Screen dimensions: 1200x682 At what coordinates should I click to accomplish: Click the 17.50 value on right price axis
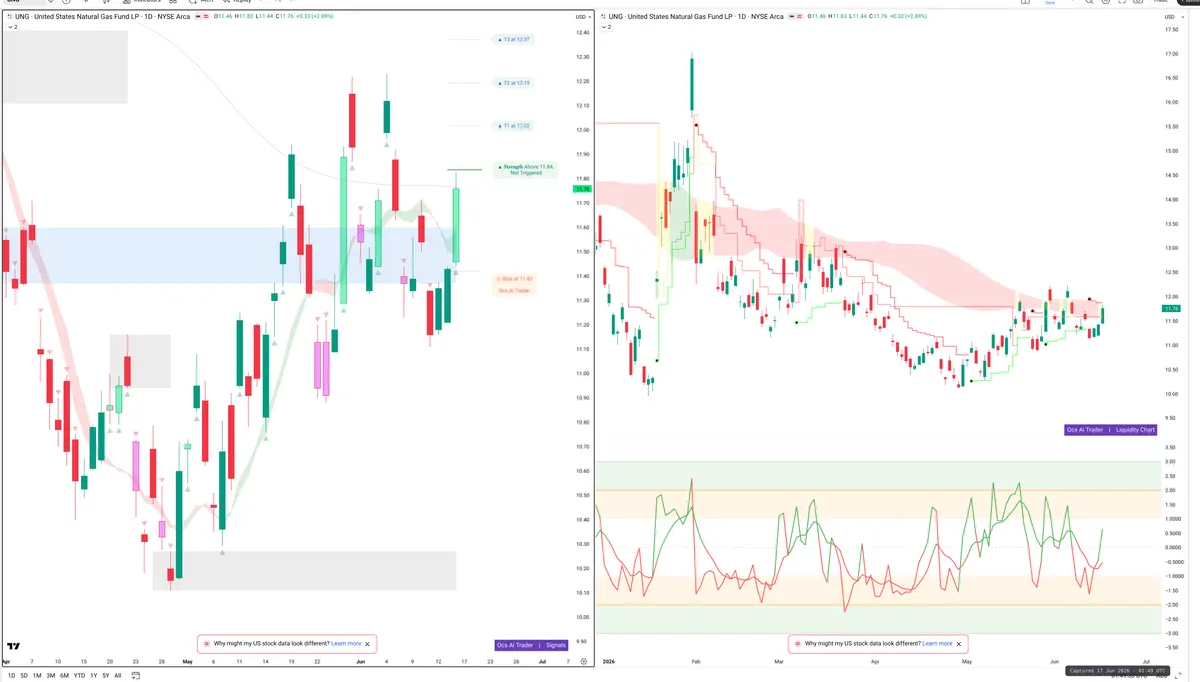point(1170,29)
